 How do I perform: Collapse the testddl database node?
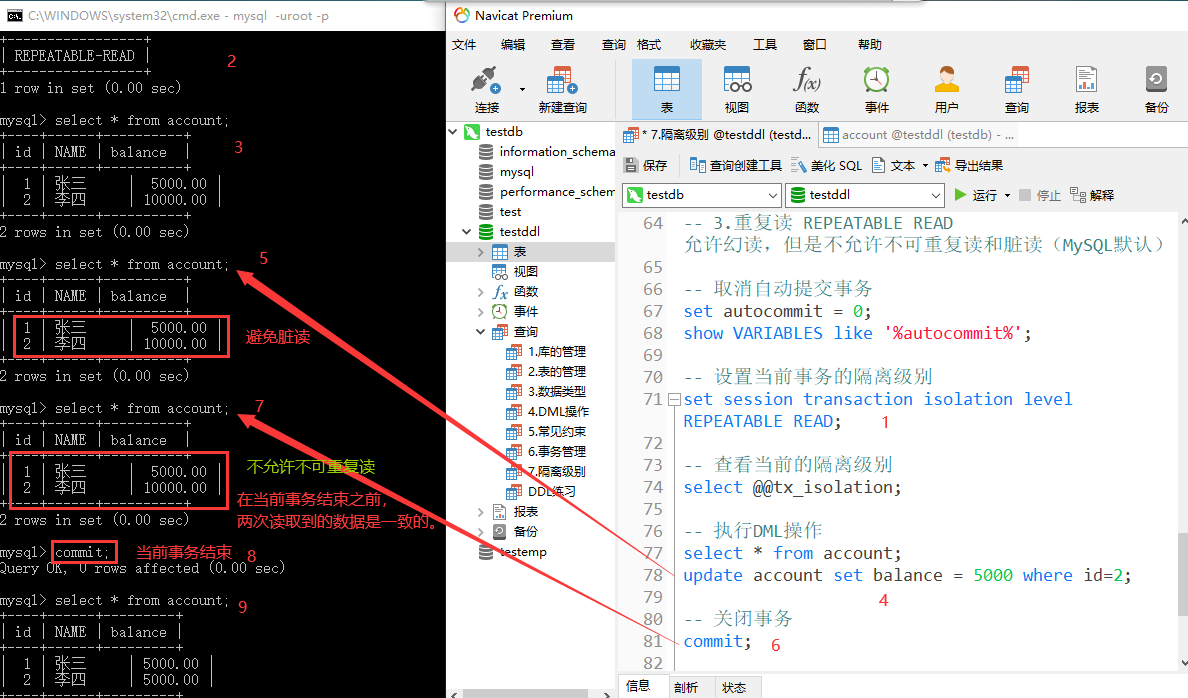click(467, 231)
